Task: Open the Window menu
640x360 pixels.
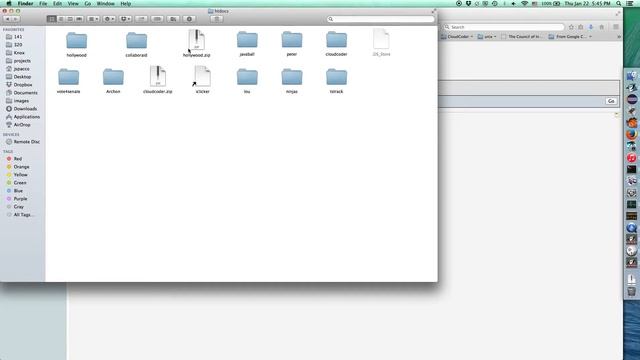Action: (106, 3)
